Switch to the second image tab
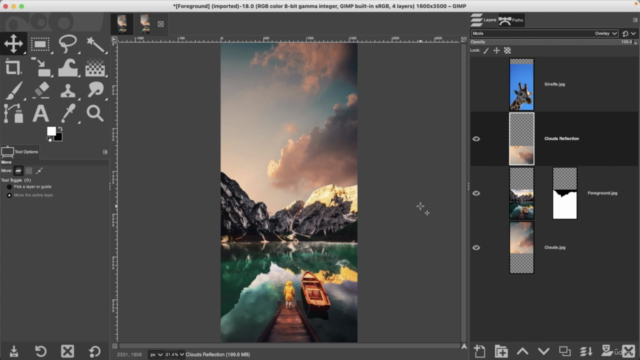Image resolution: width=640 pixels, height=360 pixels. click(x=145, y=24)
